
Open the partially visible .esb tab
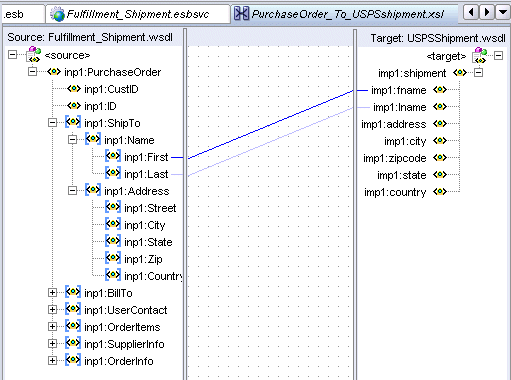tap(23, 14)
